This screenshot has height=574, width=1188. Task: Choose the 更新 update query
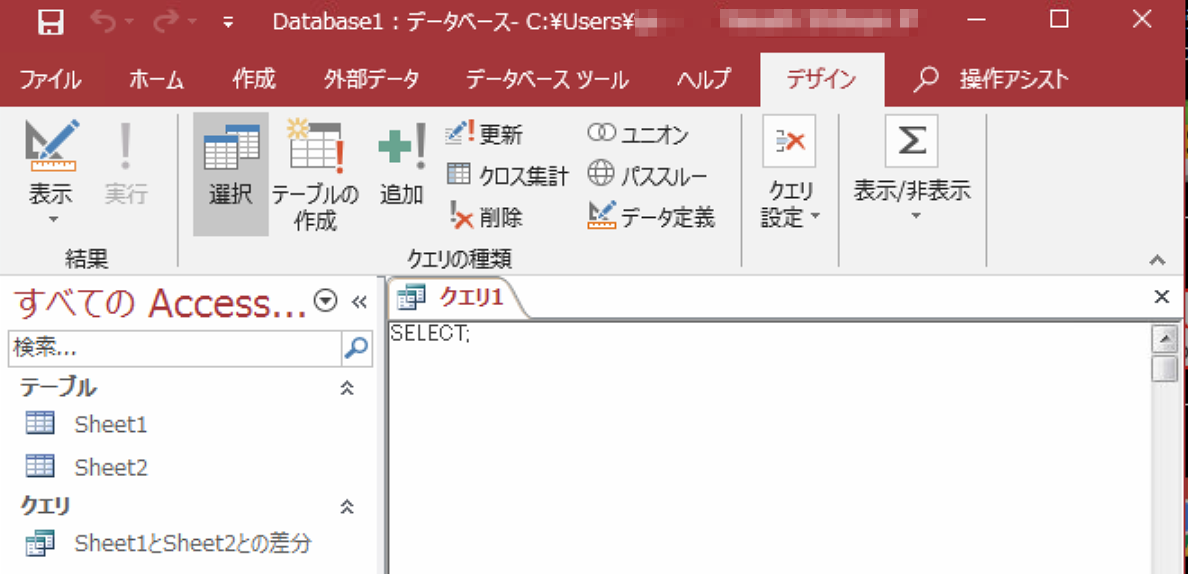click(x=483, y=135)
